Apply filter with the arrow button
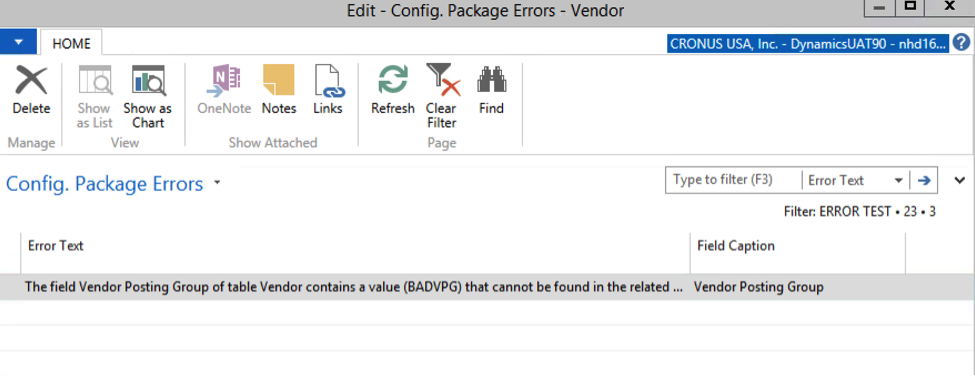The image size is (975, 376). [x=925, y=180]
